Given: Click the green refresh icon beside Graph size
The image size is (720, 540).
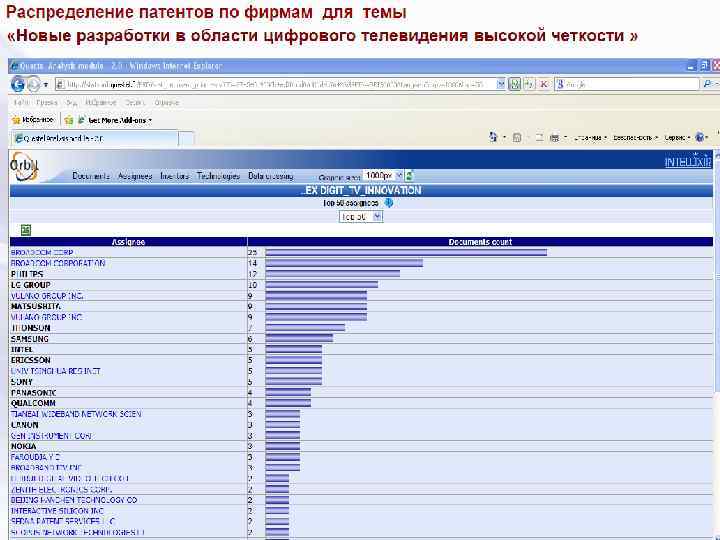Looking at the screenshot, I should (409, 175).
